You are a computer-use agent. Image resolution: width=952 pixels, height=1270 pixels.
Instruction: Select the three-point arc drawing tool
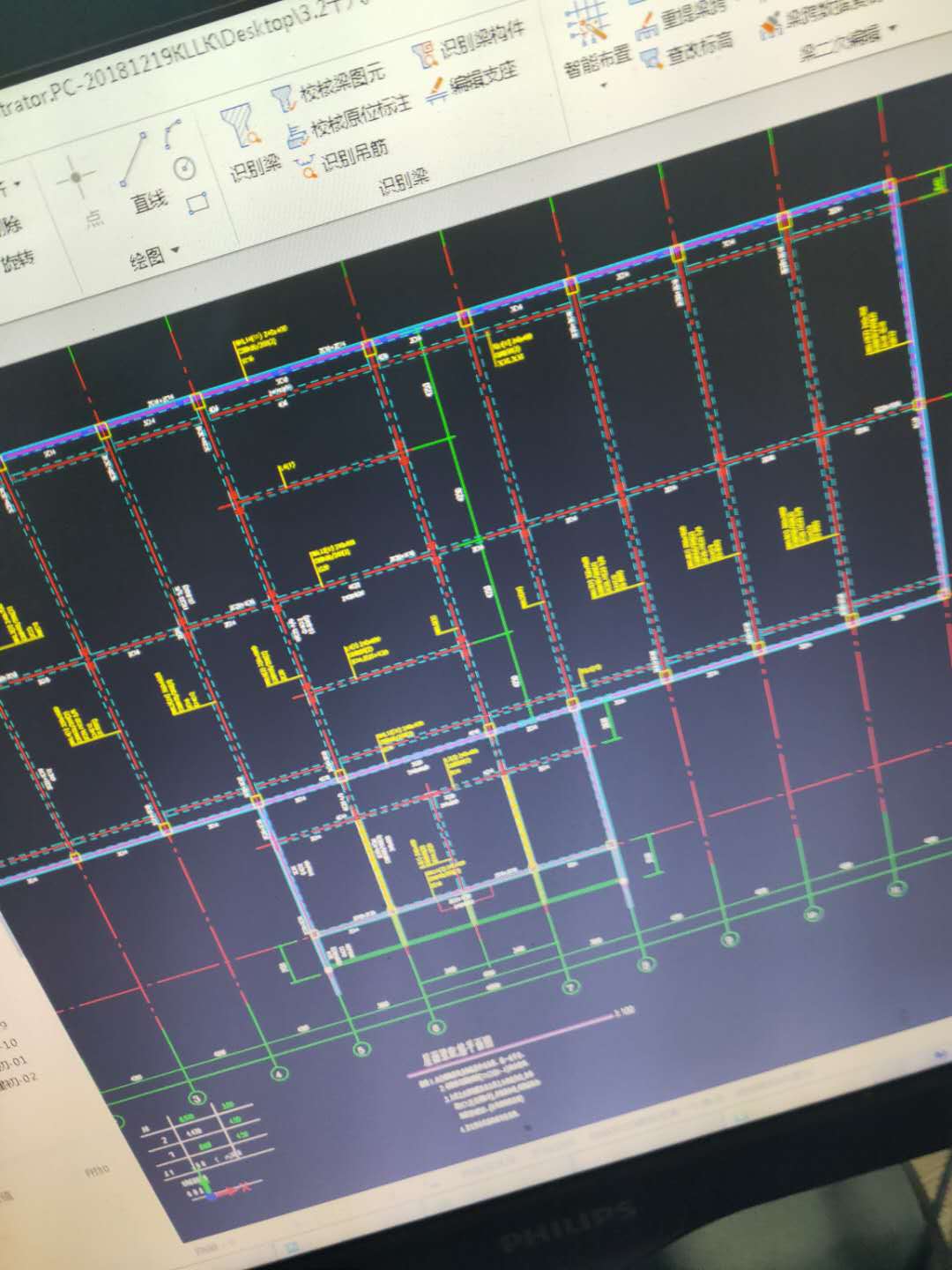pyautogui.click(x=172, y=135)
